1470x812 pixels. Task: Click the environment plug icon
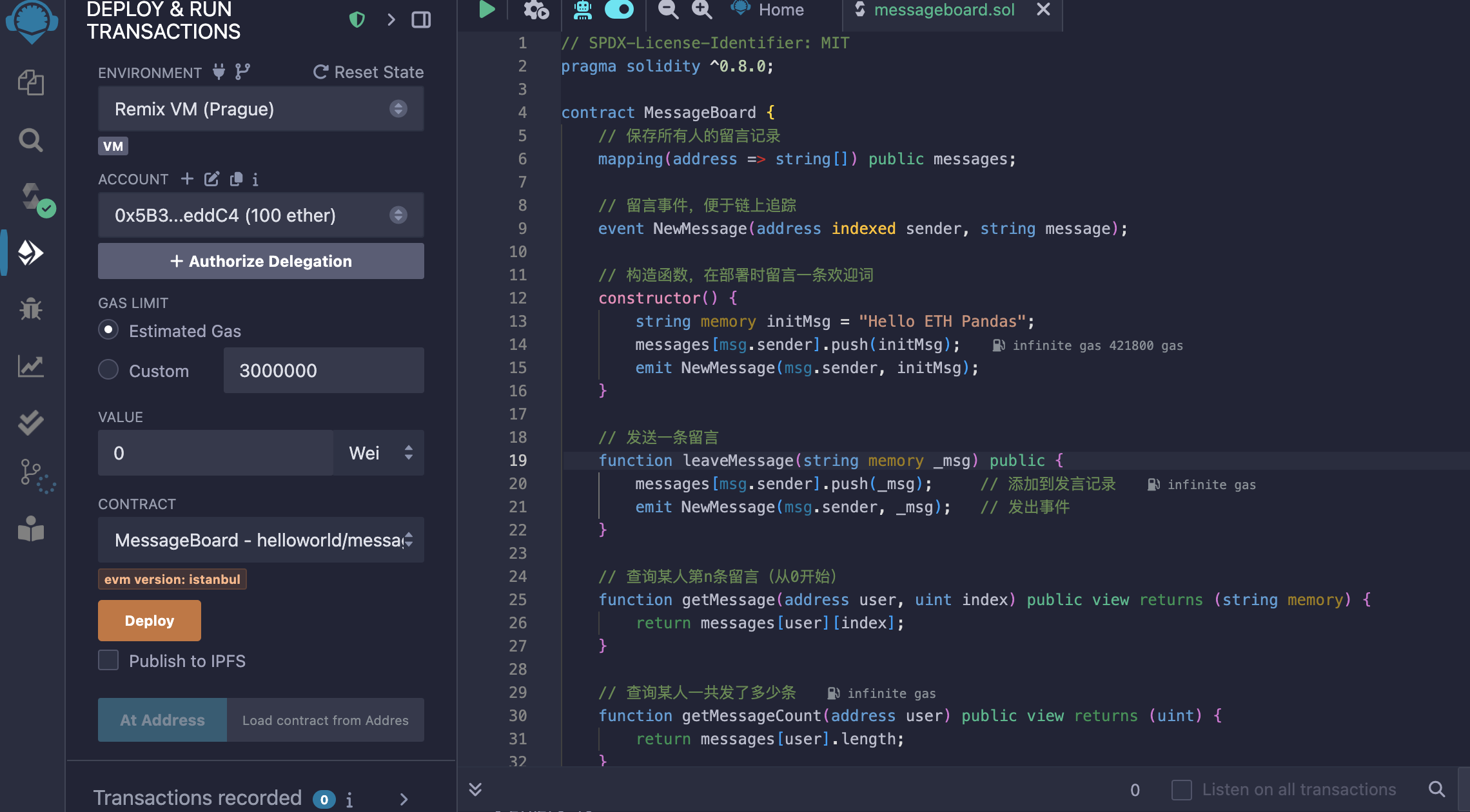[x=219, y=72]
